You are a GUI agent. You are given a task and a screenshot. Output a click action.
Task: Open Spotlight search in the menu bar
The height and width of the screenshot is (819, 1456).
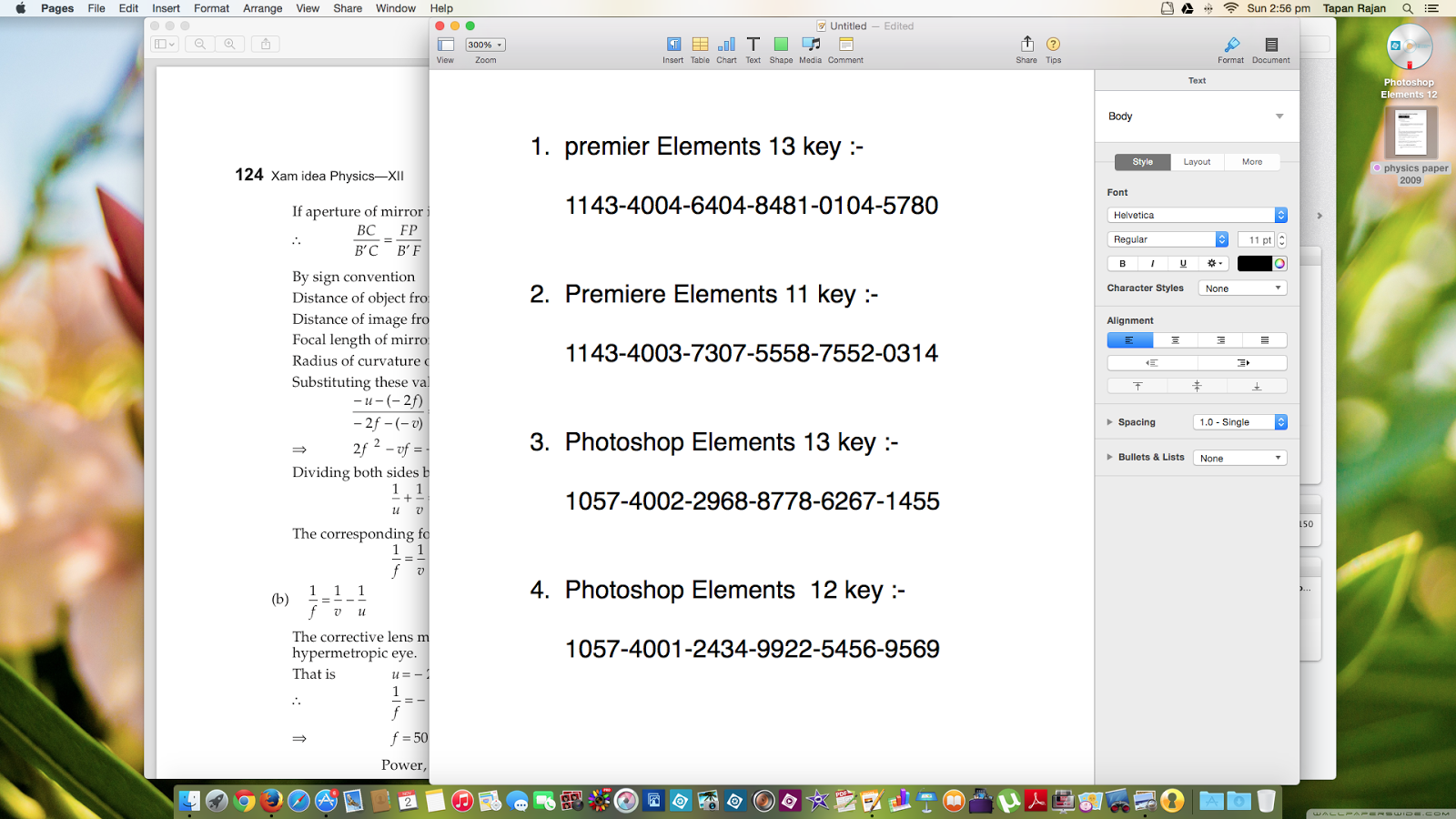1408,8
